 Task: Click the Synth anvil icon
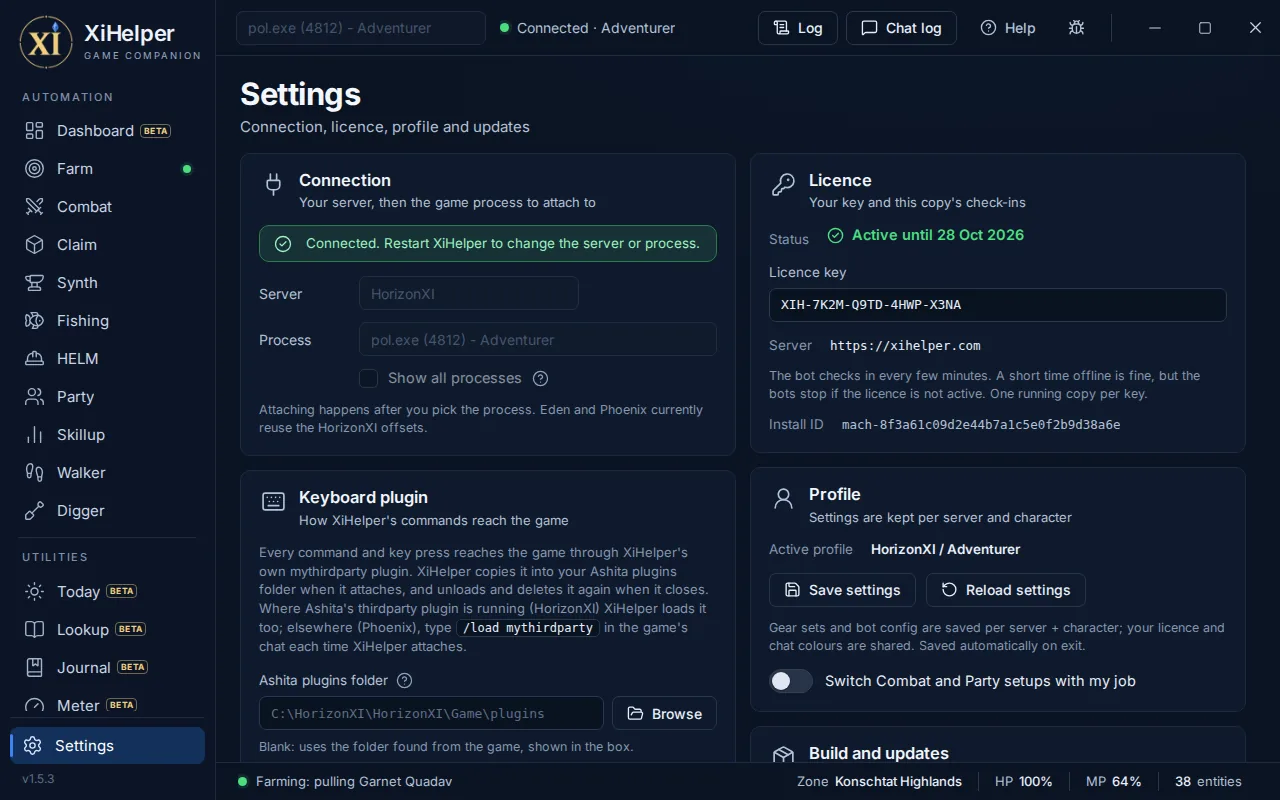pyautogui.click(x=35, y=283)
